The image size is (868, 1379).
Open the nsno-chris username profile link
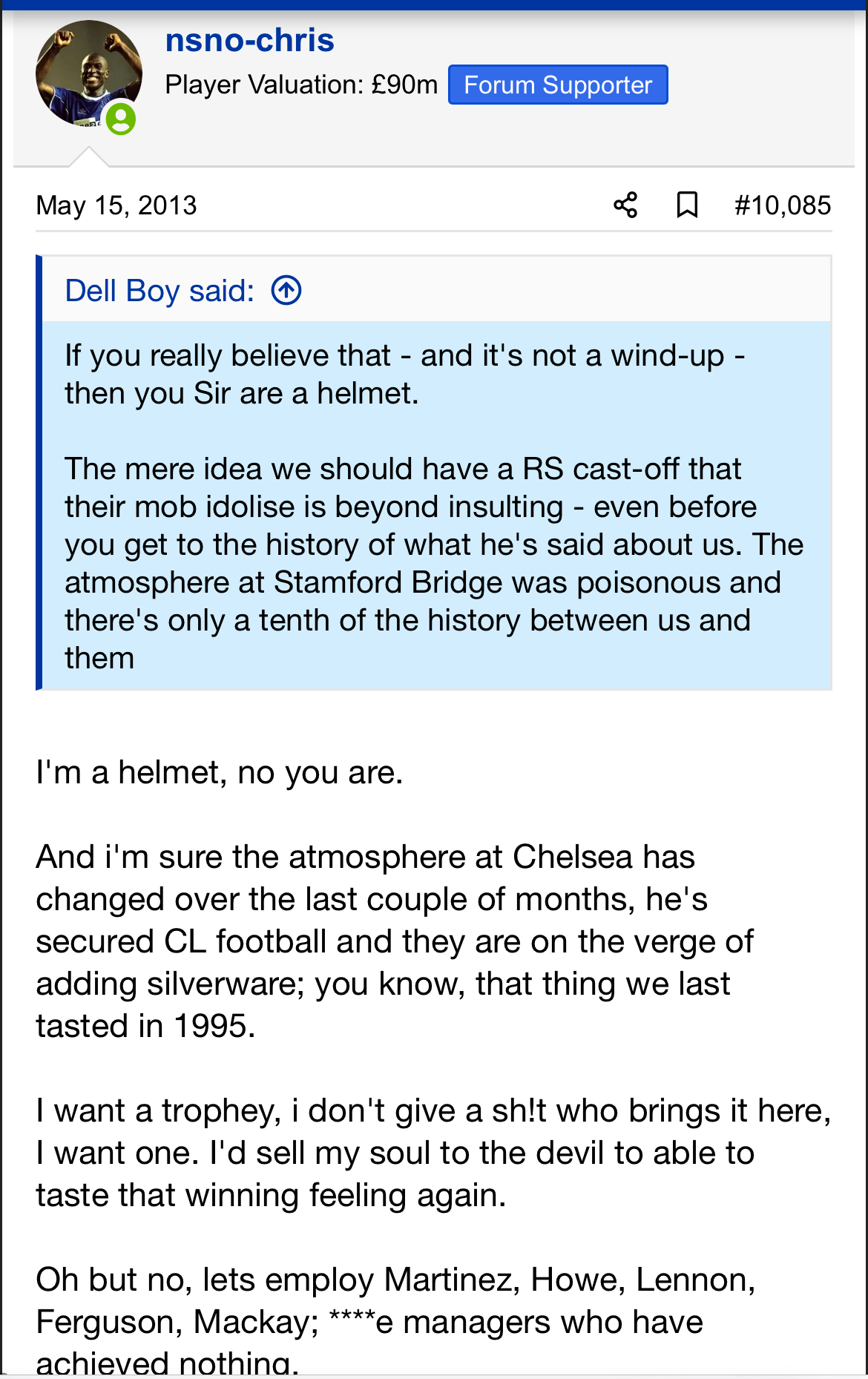[x=249, y=40]
